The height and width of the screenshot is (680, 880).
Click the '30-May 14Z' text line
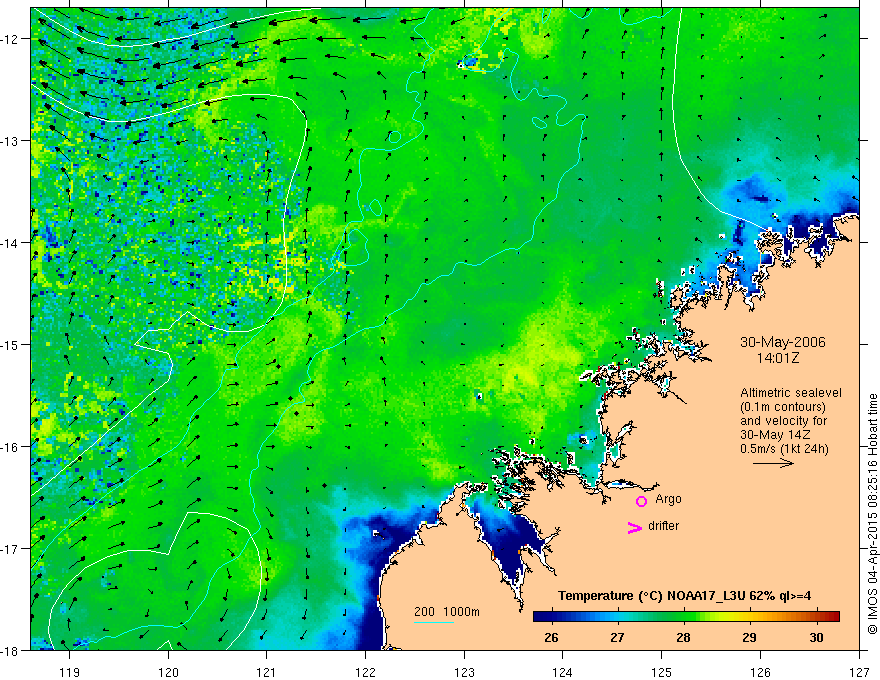[x=774, y=435]
